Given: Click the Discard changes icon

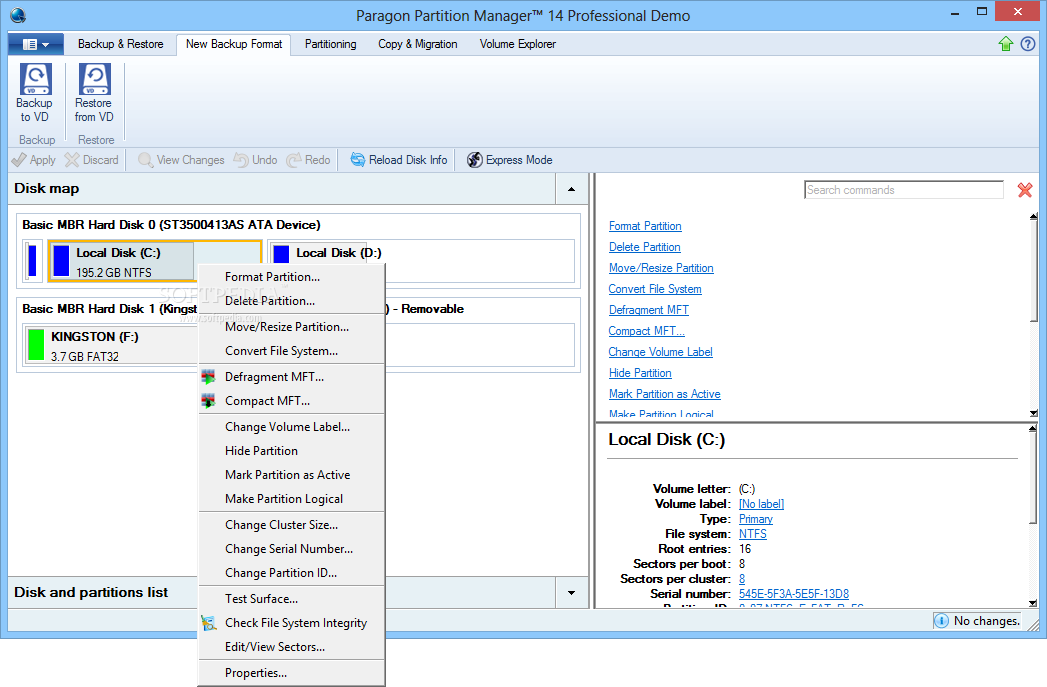Looking at the screenshot, I should (x=71, y=160).
